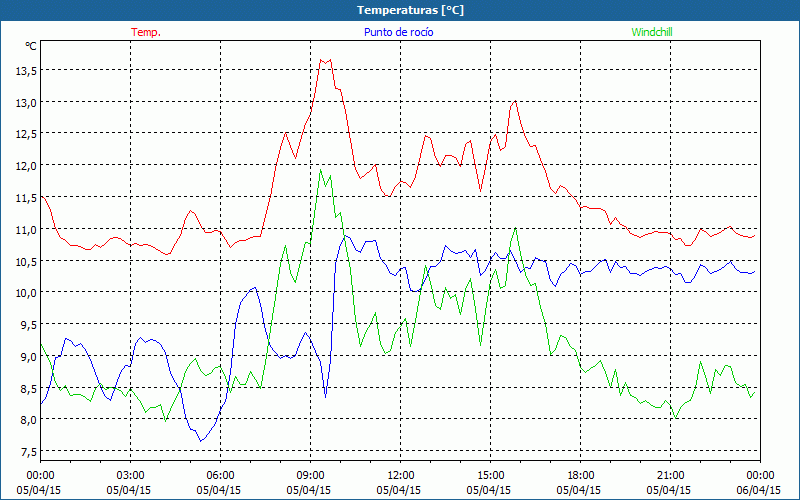Screen dimensions: 800x500
Task: Click the 11,0 y-axis value
Action: coord(26,230)
